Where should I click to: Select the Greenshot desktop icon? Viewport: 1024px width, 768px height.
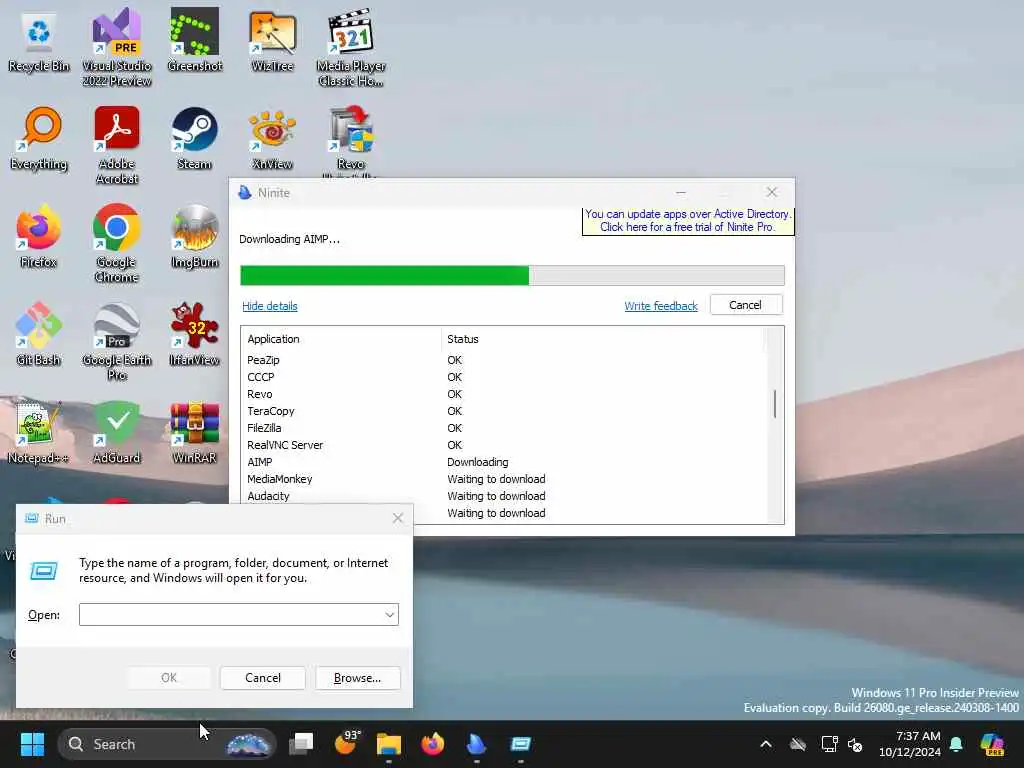[x=195, y=40]
